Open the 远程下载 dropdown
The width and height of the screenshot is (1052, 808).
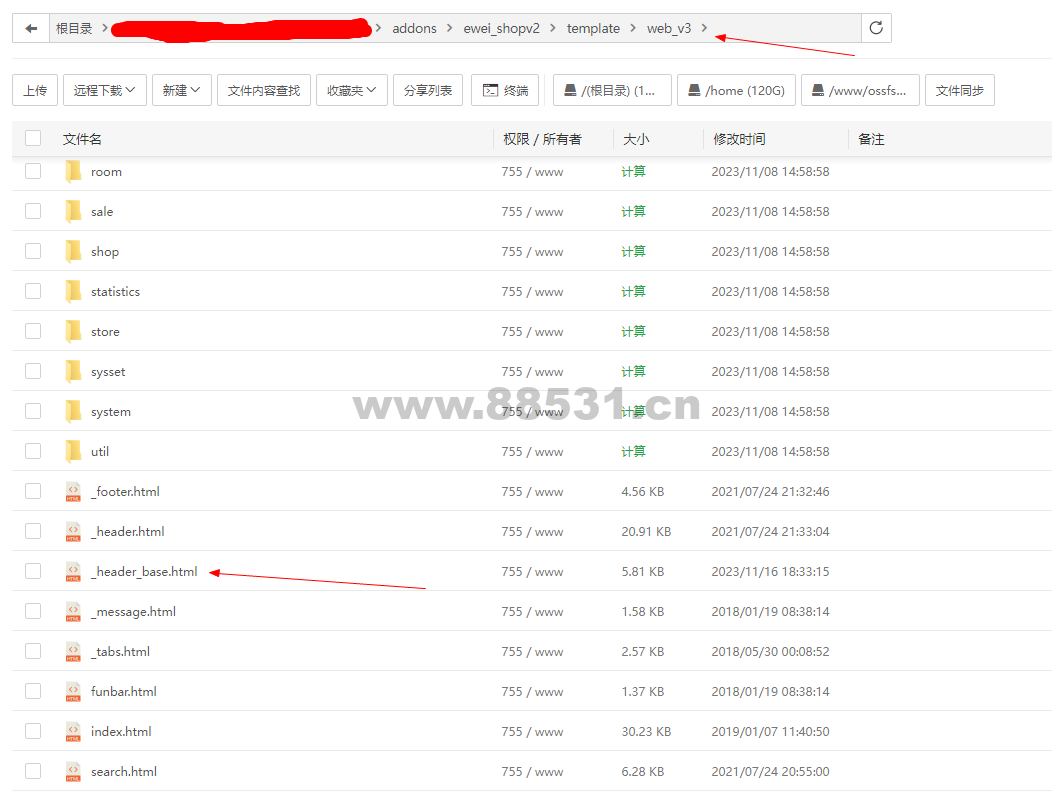coord(104,90)
